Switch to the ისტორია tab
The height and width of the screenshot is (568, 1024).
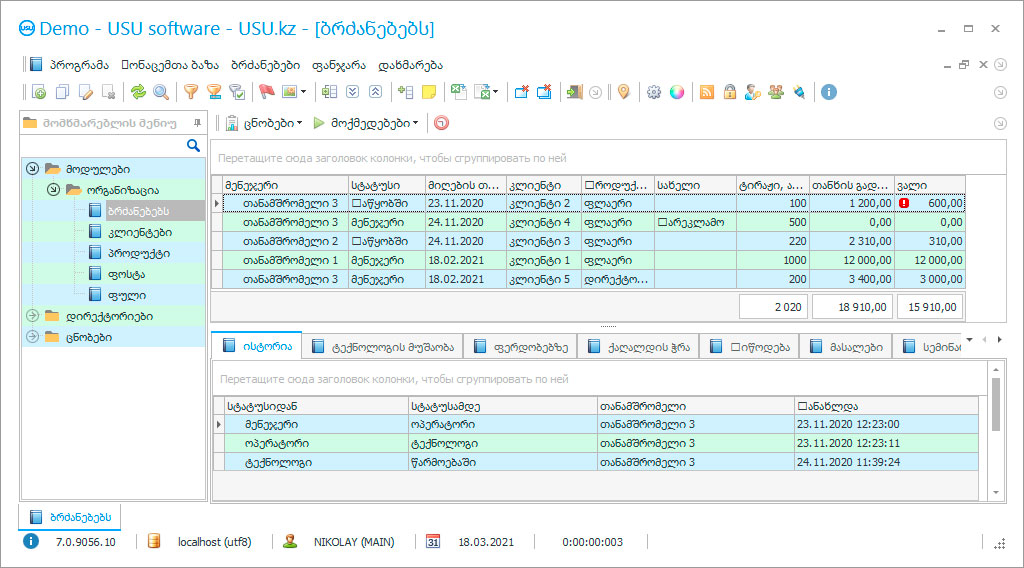(x=257, y=346)
